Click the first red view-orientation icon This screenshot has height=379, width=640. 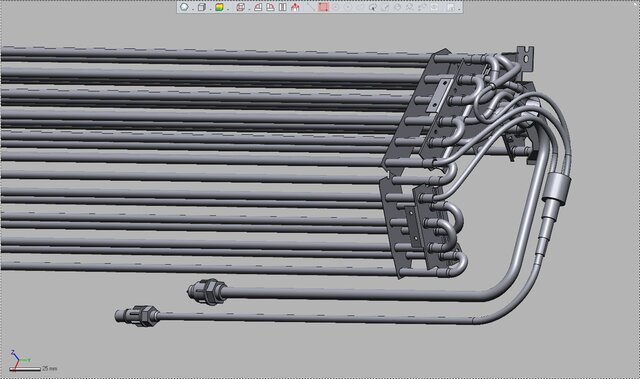point(258,7)
